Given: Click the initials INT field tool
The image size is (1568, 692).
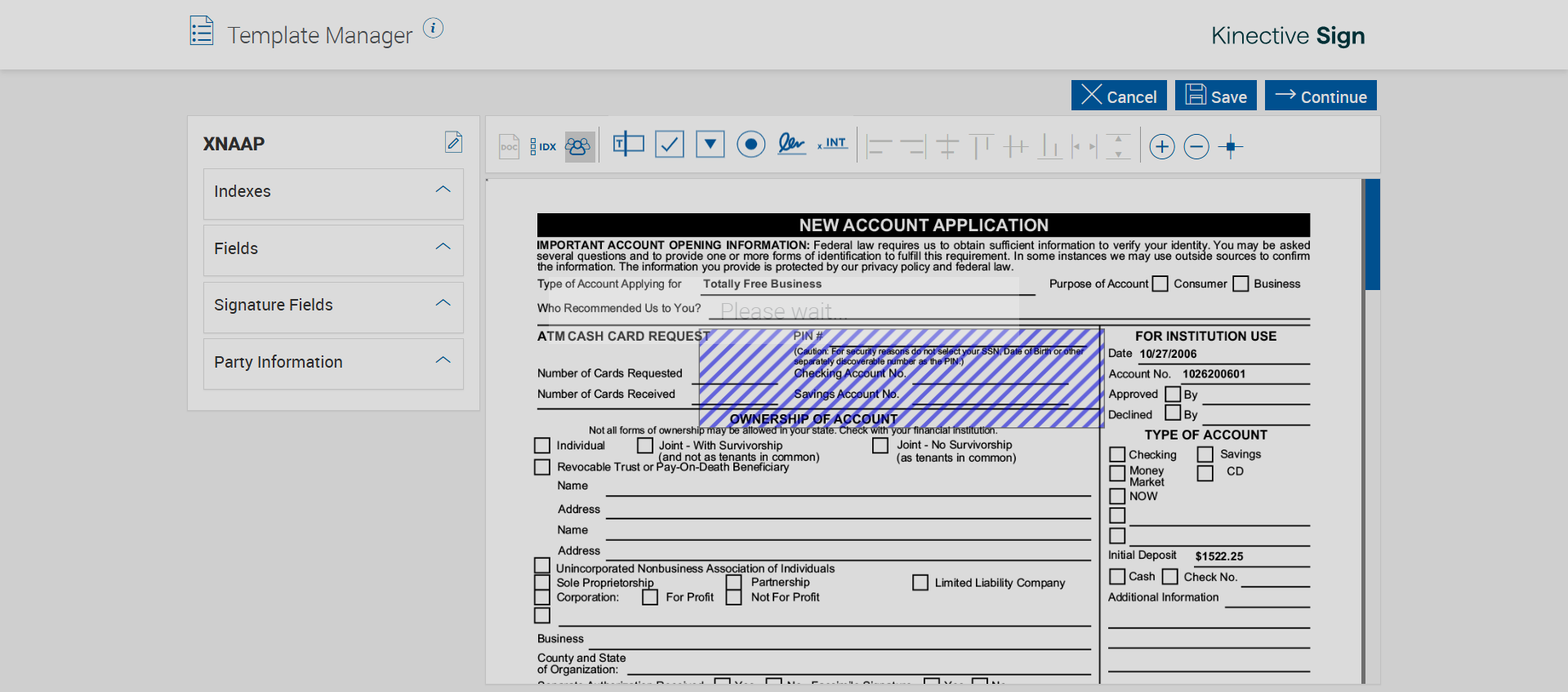Looking at the screenshot, I should 832,145.
